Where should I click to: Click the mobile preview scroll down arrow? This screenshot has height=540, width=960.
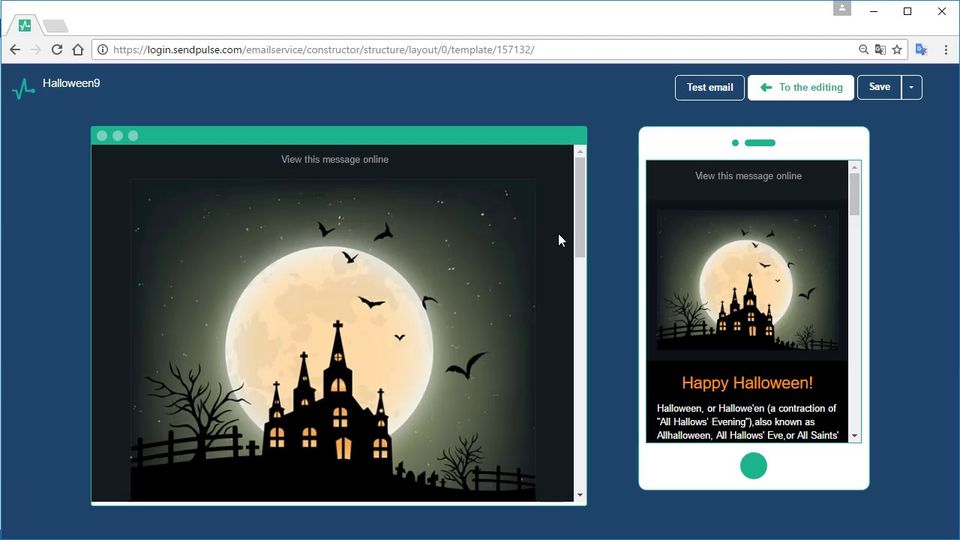coord(855,437)
